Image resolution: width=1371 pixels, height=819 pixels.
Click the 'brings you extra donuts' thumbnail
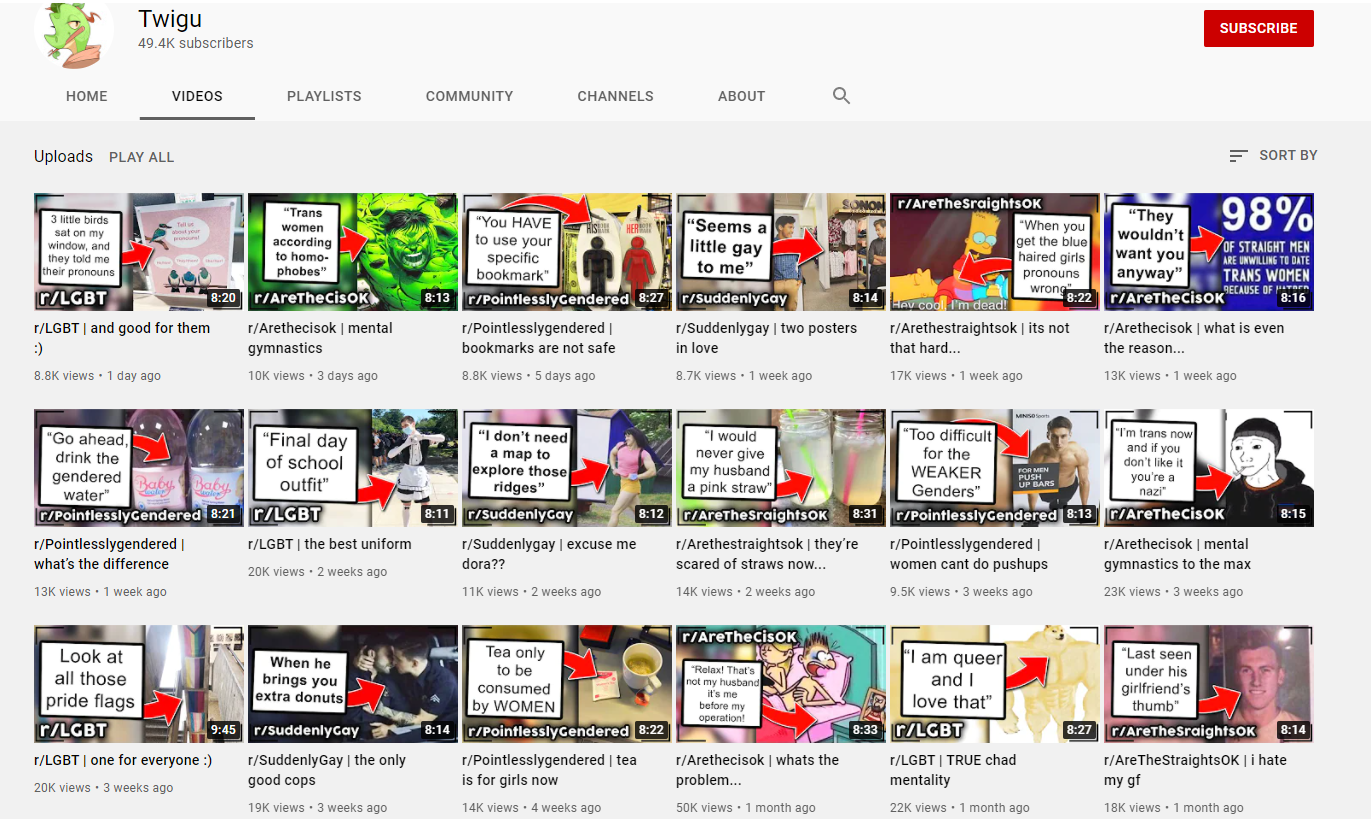pos(353,684)
